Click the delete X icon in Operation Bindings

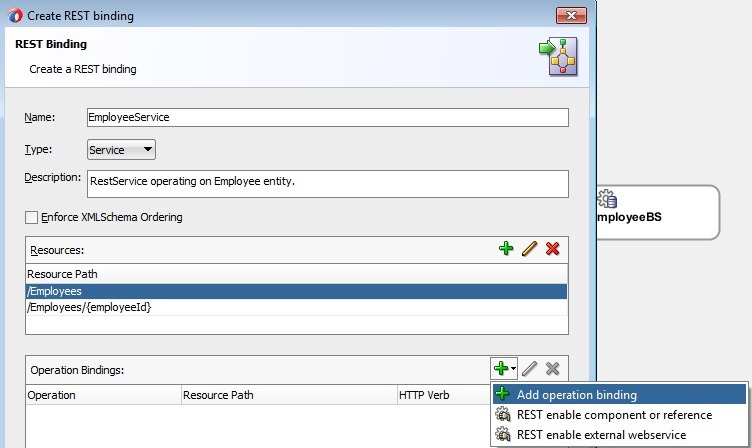[552, 369]
